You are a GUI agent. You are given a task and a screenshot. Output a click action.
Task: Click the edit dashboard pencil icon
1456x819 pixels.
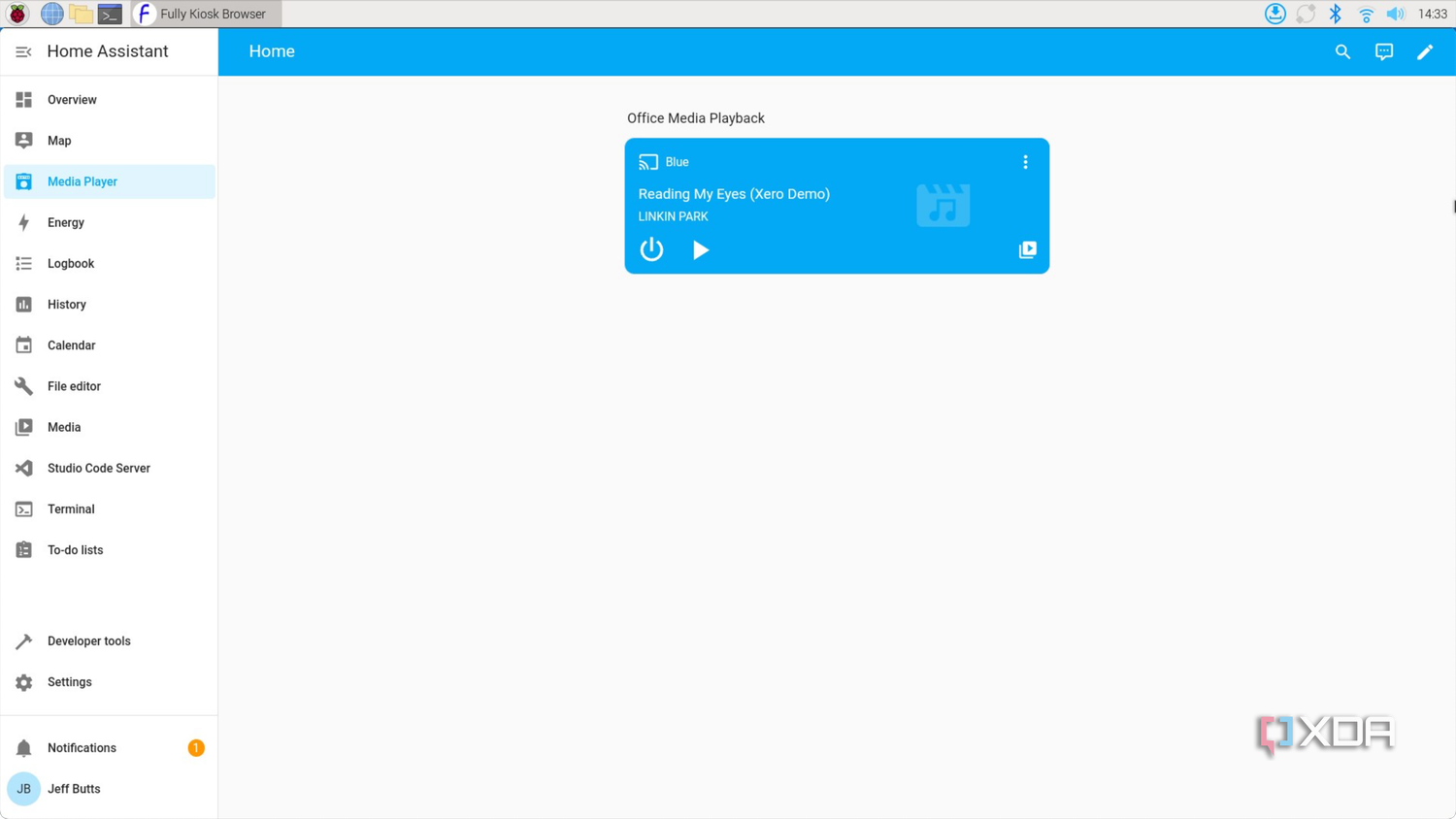(x=1425, y=51)
